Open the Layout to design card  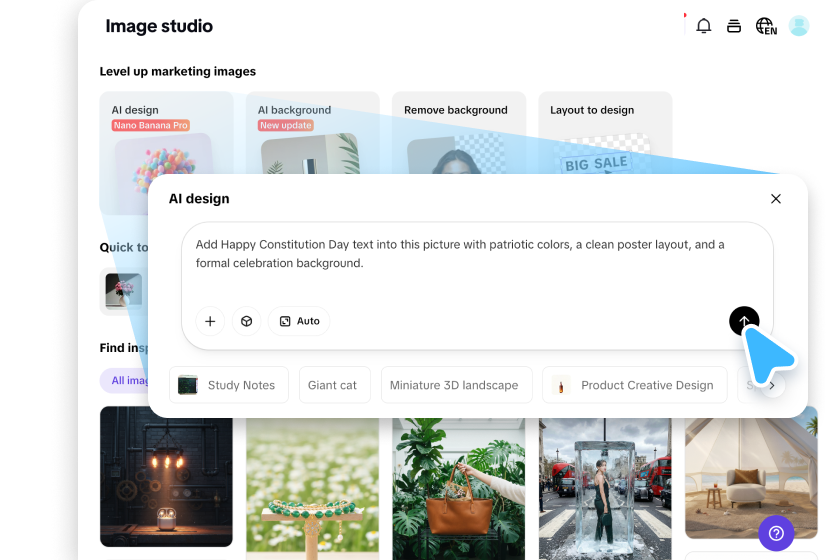coord(605,133)
